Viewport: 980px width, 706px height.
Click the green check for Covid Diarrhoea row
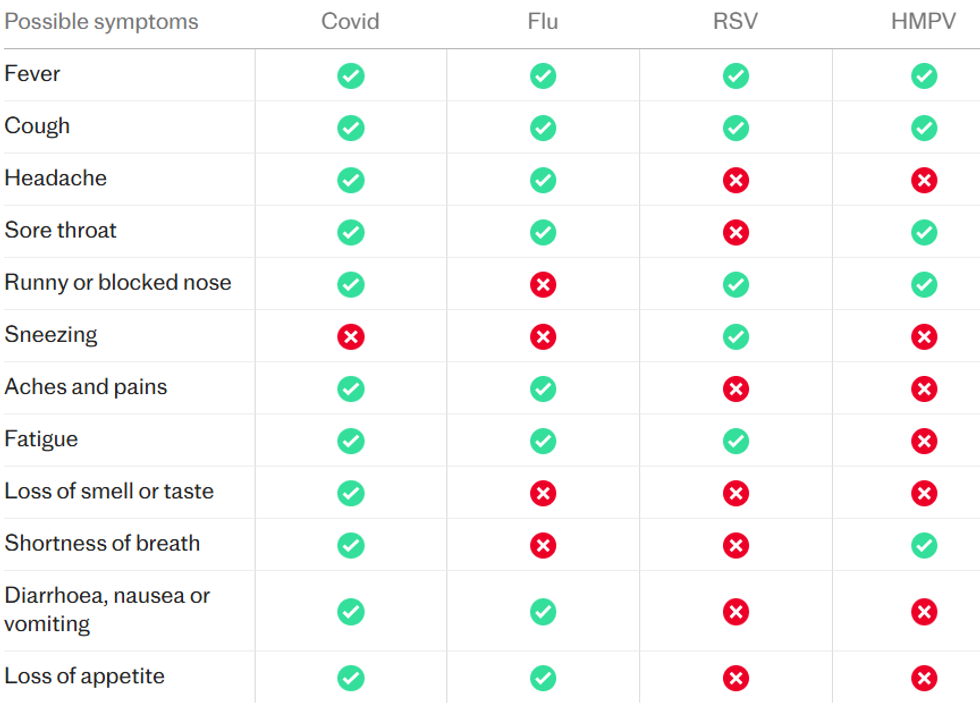351,611
